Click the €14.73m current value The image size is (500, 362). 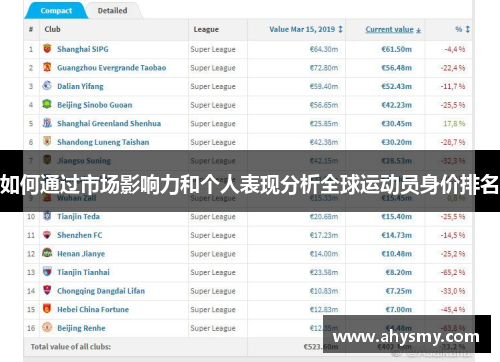pyautogui.click(x=397, y=235)
